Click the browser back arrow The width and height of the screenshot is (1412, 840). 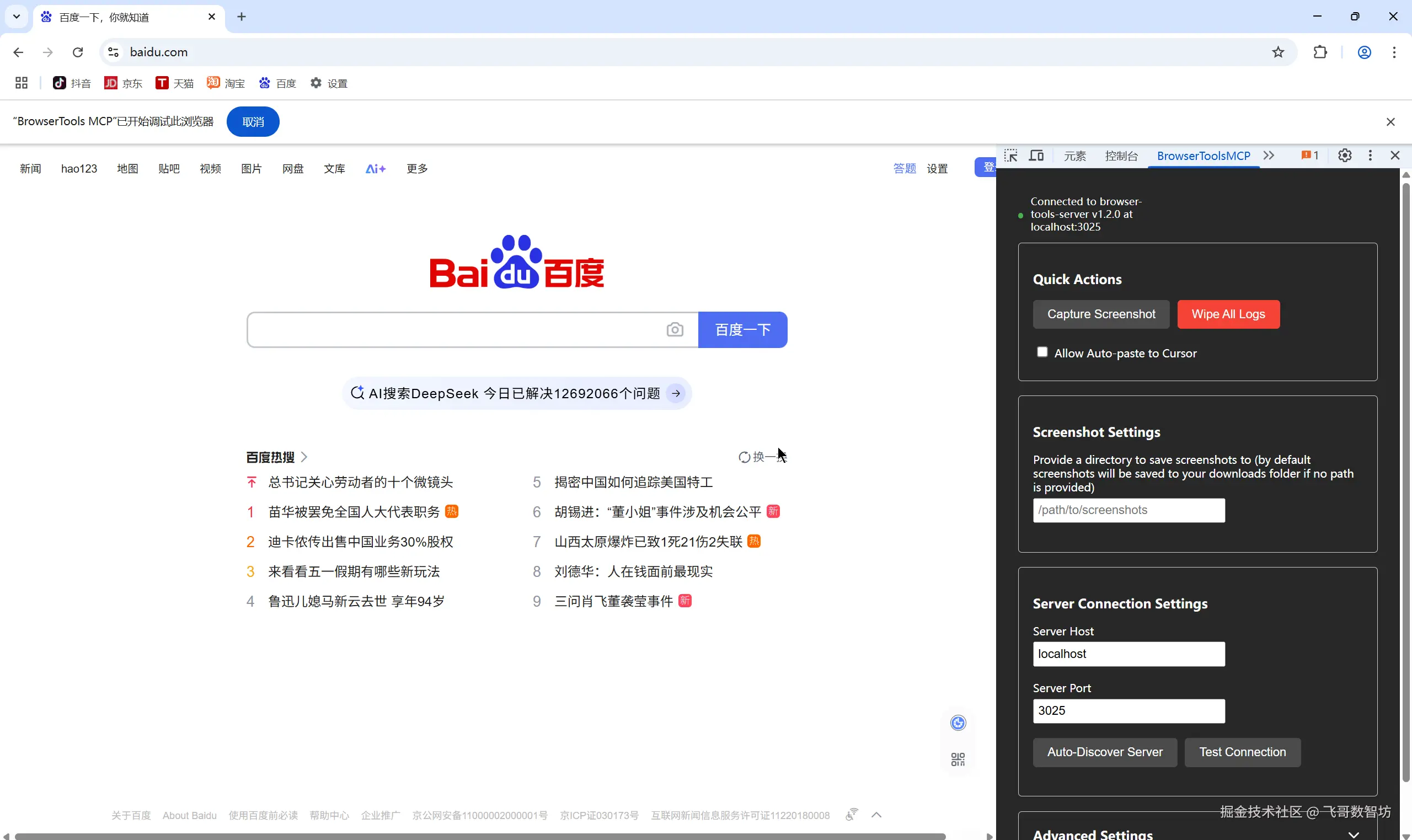[x=18, y=52]
